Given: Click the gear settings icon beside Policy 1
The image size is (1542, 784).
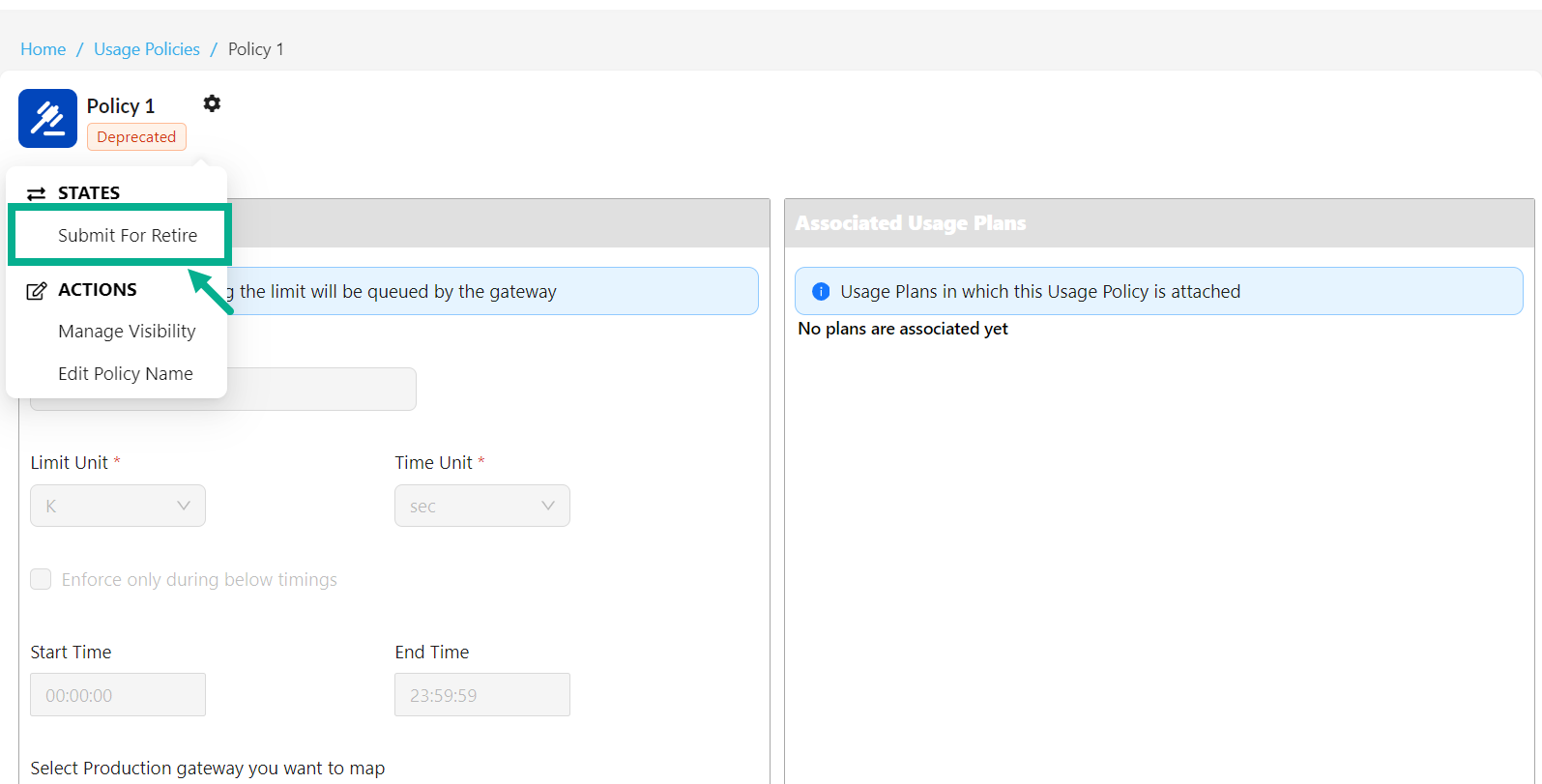Looking at the screenshot, I should (x=212, y=103).
